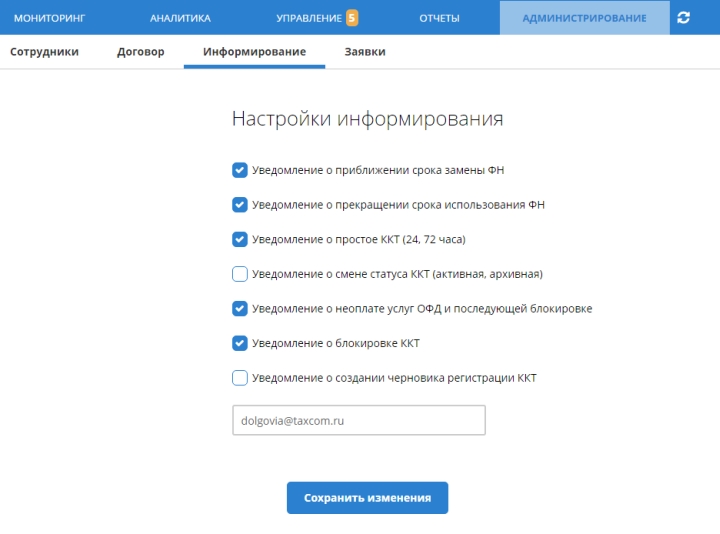Screen dimensions: 720x534
Task: Click the email field dolgovia@taxcom.ru
Action: coord(359,420)
